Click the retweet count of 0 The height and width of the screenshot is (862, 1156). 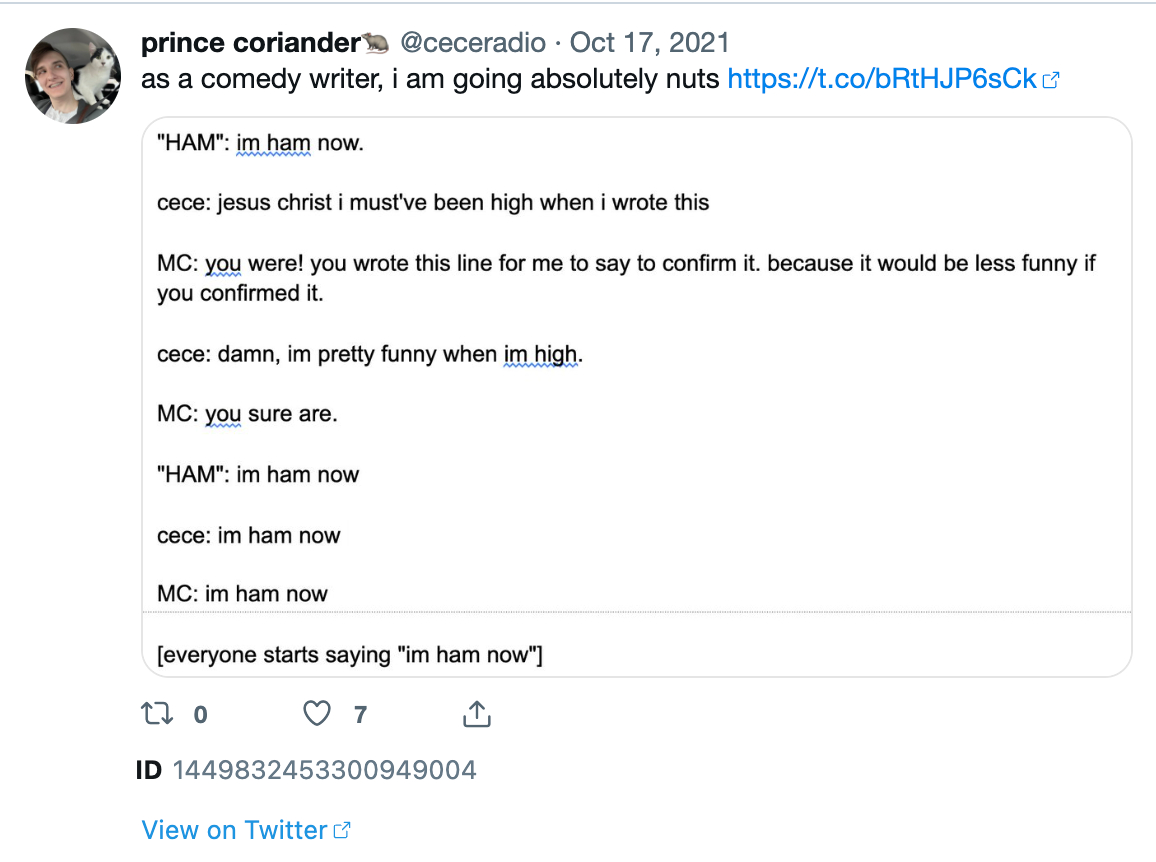[200, 715]
